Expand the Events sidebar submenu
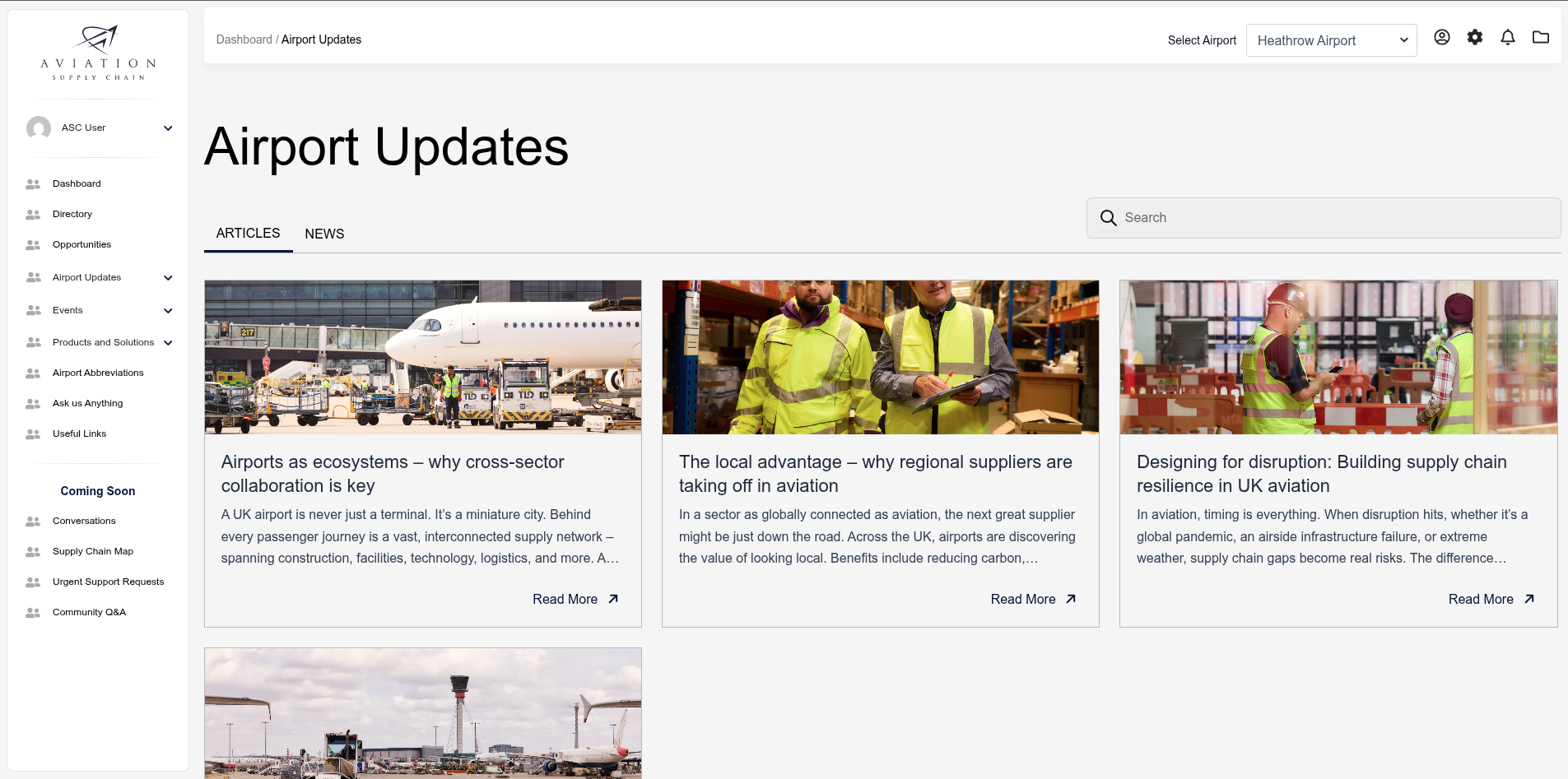 click(x=168, y=311)
